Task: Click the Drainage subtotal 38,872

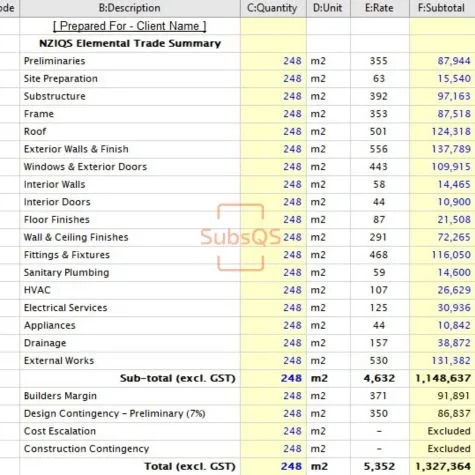Action: [x=454, y=343]
